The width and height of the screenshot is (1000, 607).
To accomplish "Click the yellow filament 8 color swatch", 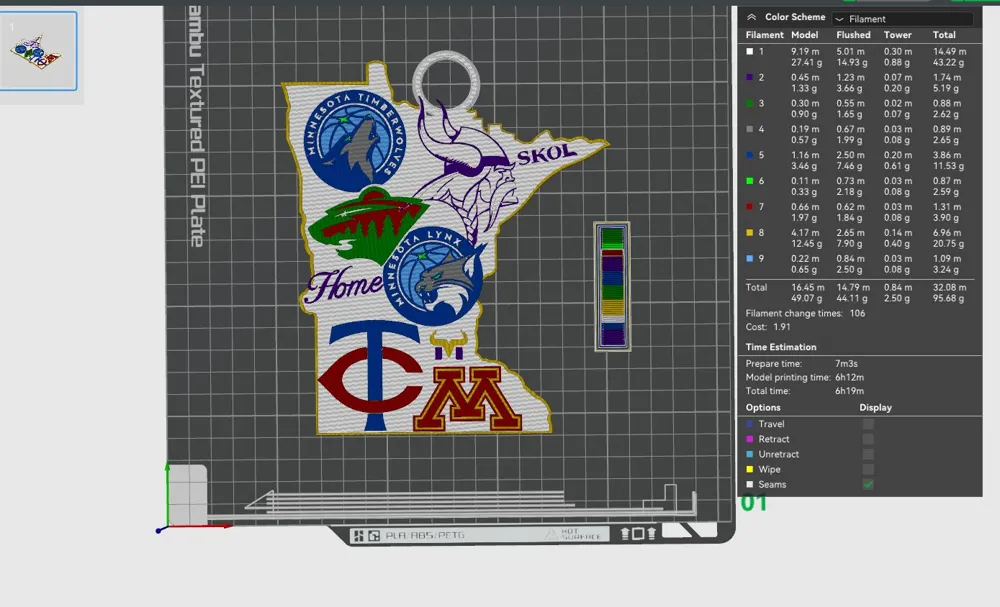I will click(750, 233).
